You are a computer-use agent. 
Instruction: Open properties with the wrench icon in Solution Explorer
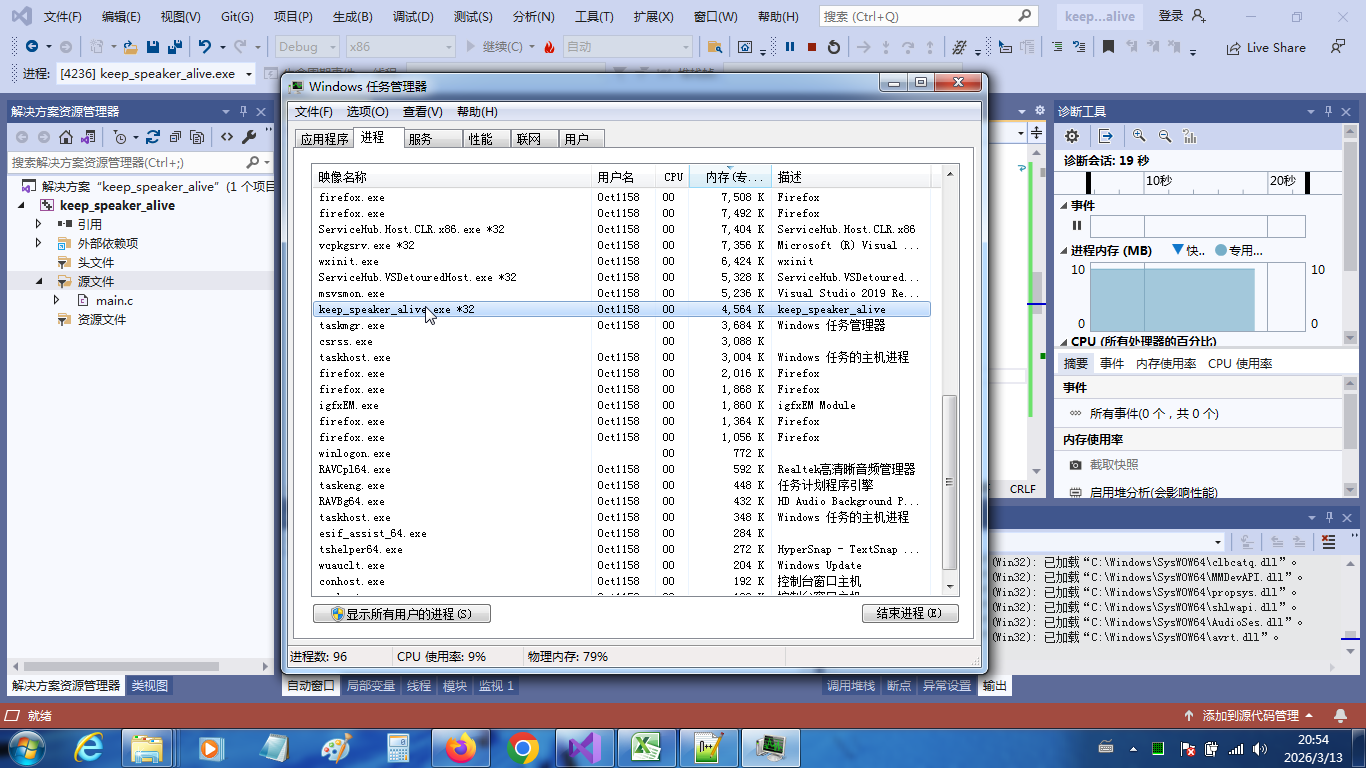coord(249,137)
